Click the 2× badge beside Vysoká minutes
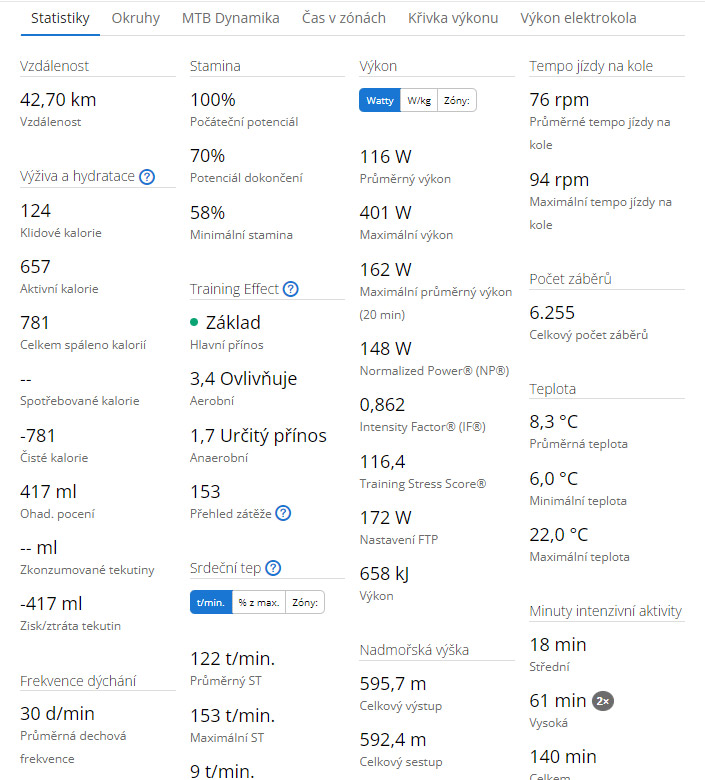705x780 pixels. point(602,701)
